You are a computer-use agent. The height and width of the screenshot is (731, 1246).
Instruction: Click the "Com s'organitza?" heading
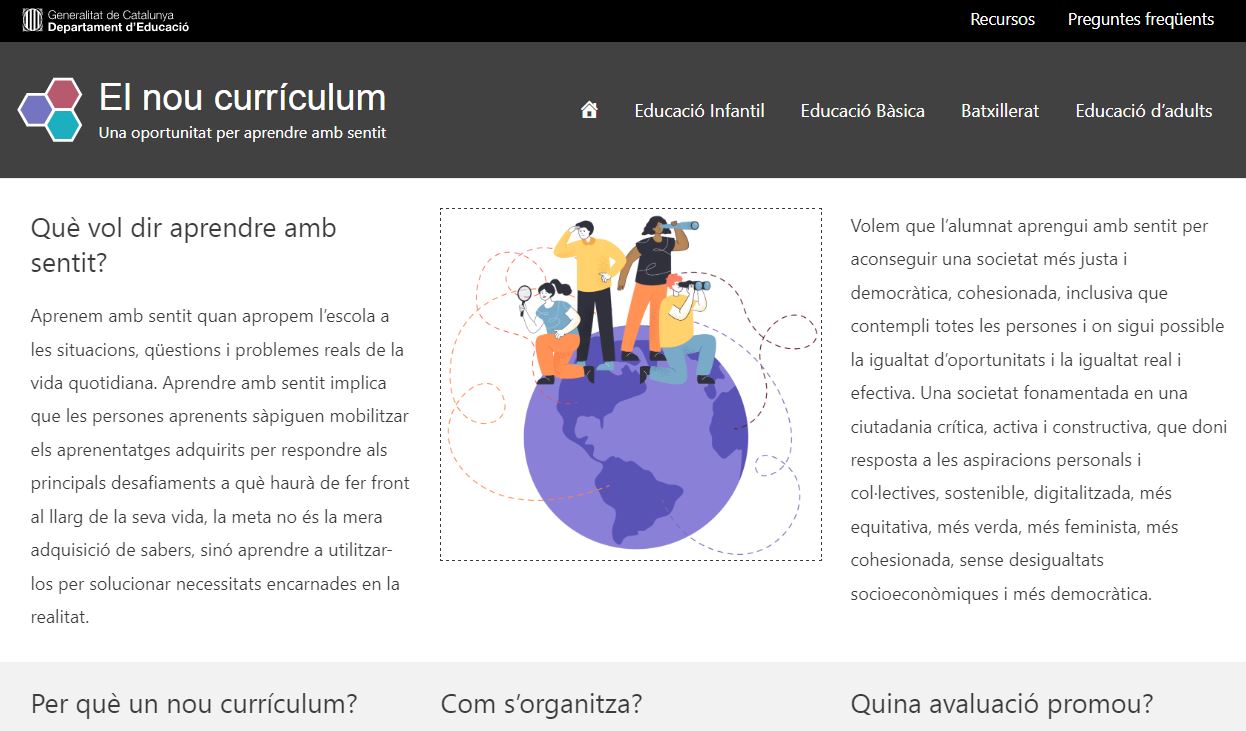(x=541, y=704)
